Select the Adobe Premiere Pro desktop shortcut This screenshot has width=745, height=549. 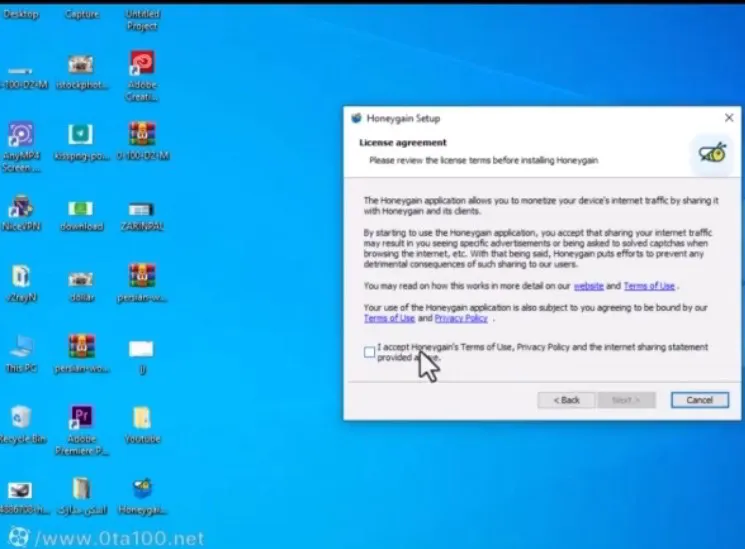click(81, 417)
